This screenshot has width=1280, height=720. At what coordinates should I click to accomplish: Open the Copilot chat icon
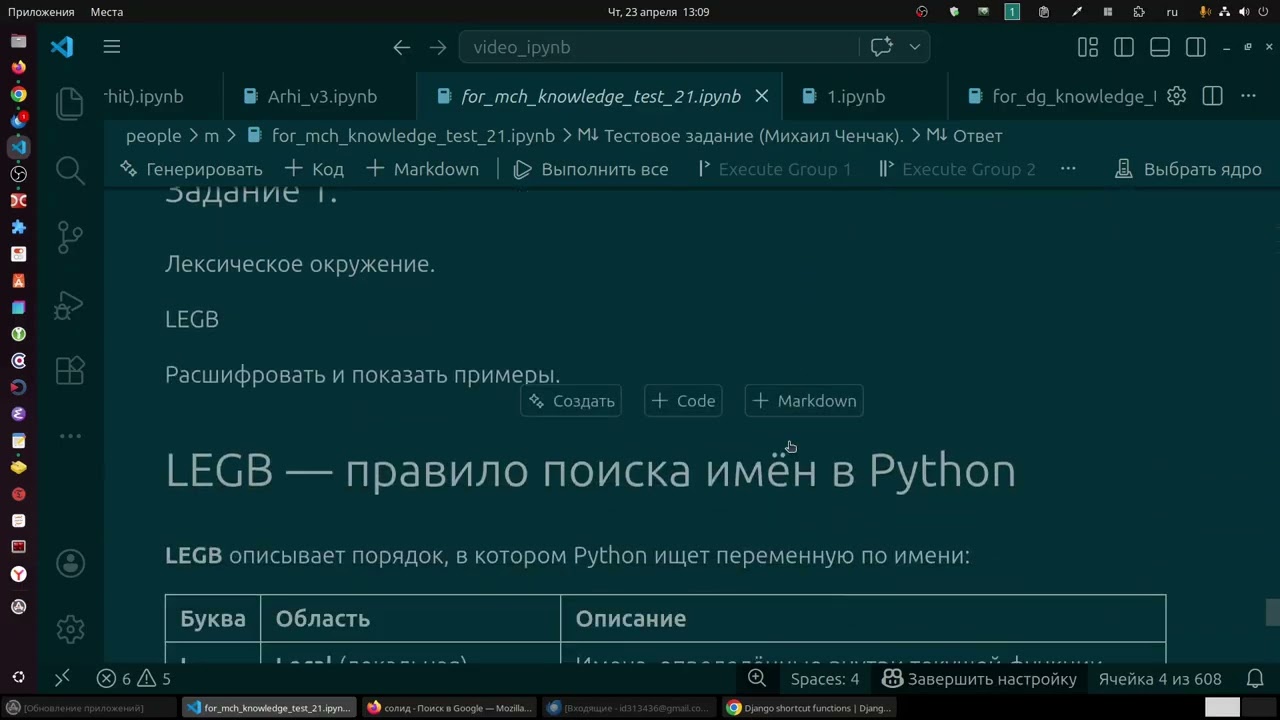881,47
